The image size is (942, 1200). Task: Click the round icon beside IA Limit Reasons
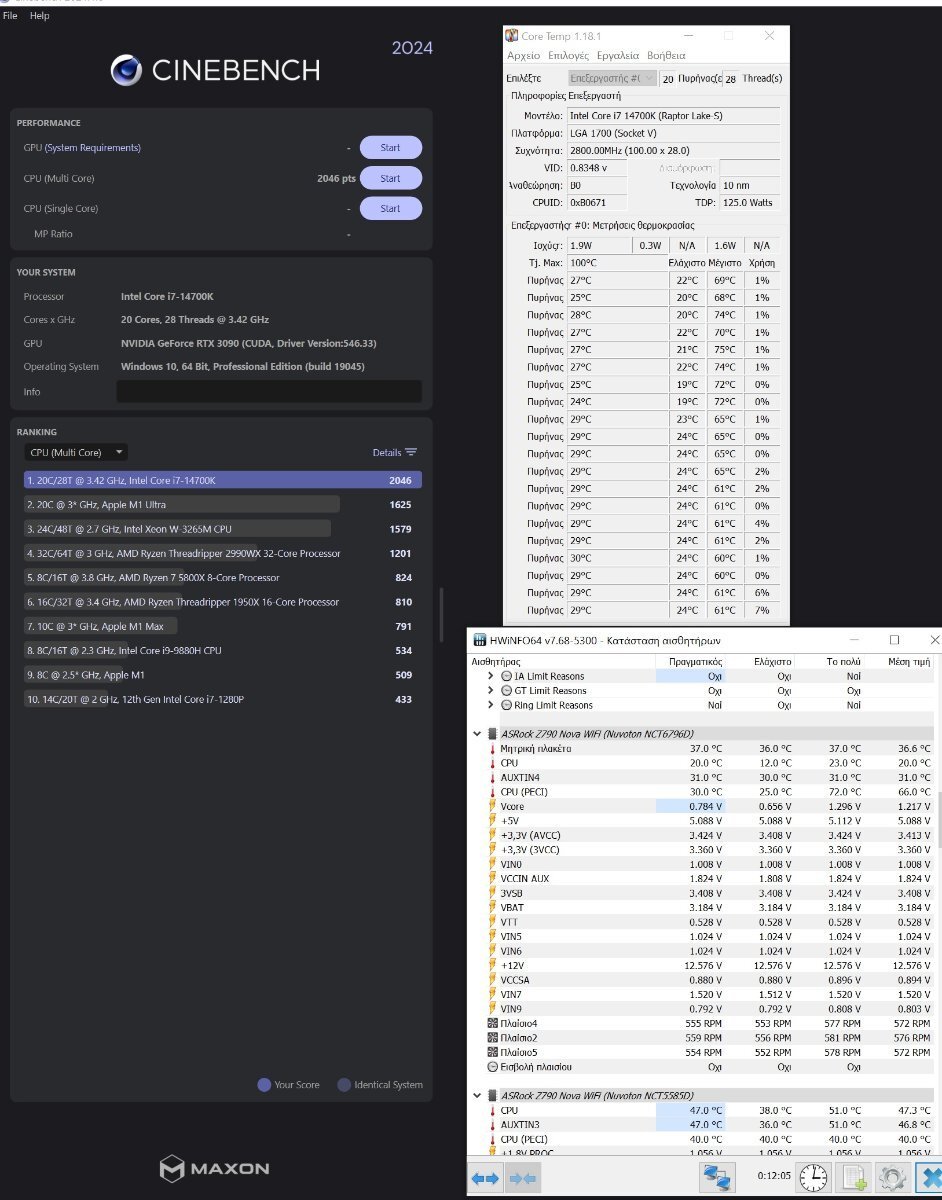point(507,676)
